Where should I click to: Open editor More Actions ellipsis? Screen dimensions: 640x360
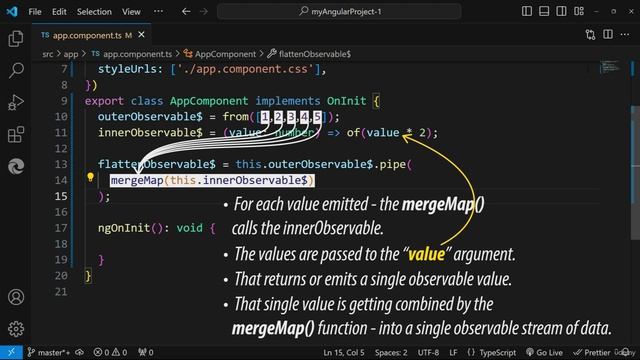(624, 35)
